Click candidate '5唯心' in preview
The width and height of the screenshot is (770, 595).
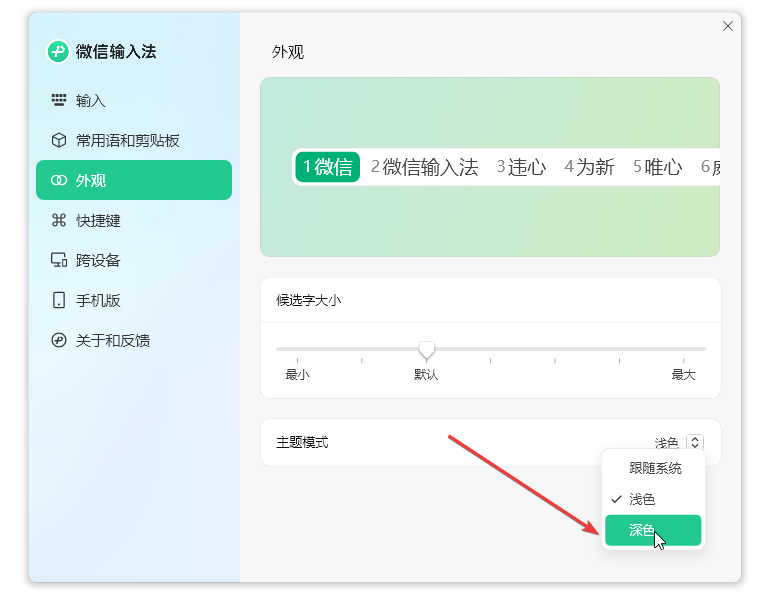point(658,167)
